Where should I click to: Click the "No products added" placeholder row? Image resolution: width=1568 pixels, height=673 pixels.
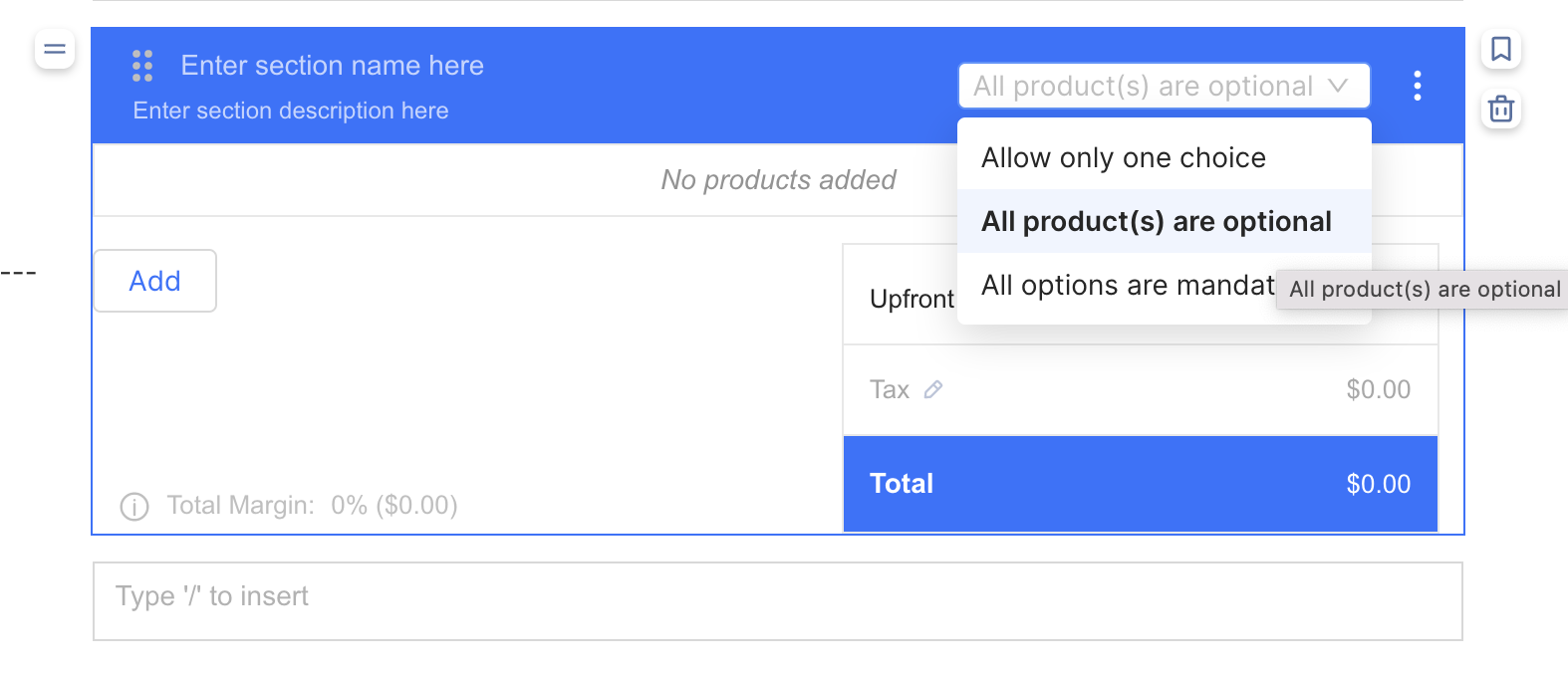pos(778,180)
